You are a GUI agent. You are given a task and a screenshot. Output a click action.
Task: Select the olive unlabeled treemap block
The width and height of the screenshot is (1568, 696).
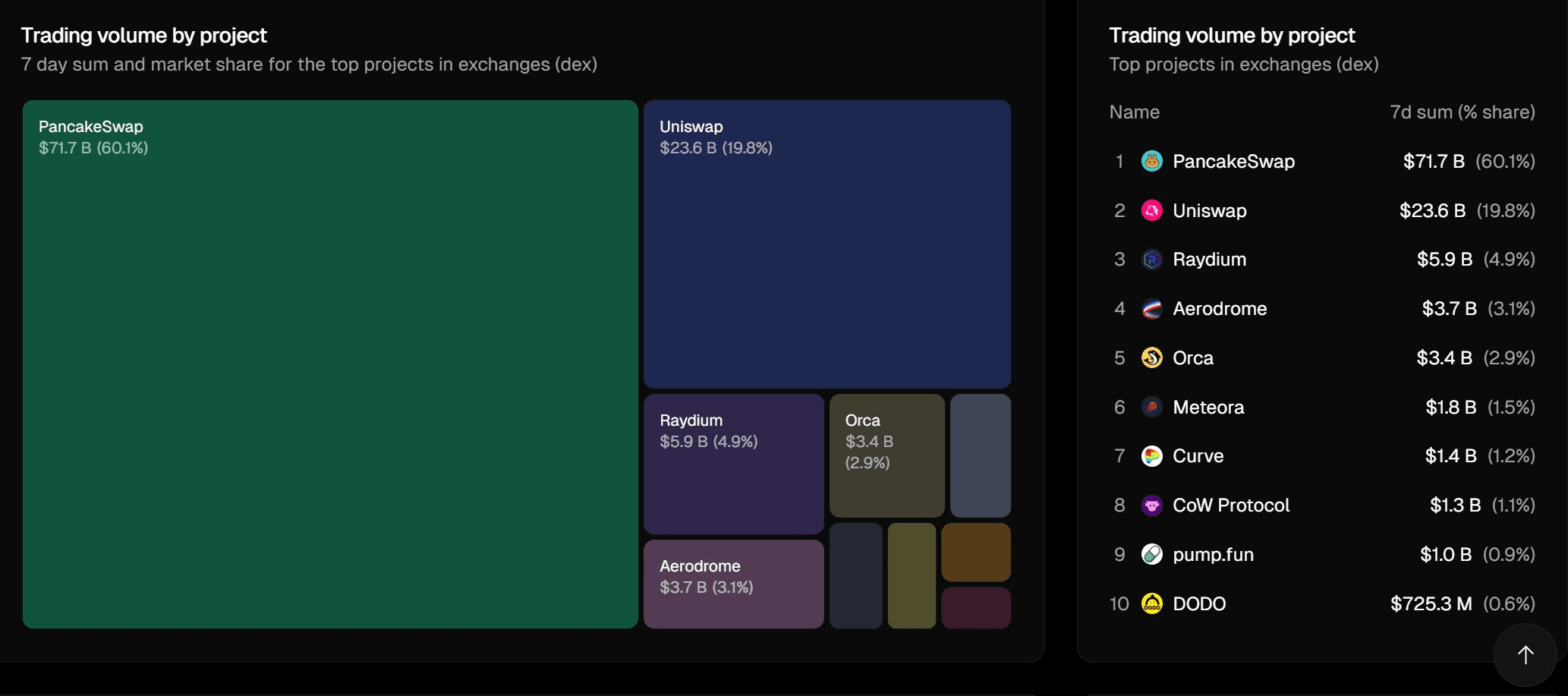tap(912, 575)
